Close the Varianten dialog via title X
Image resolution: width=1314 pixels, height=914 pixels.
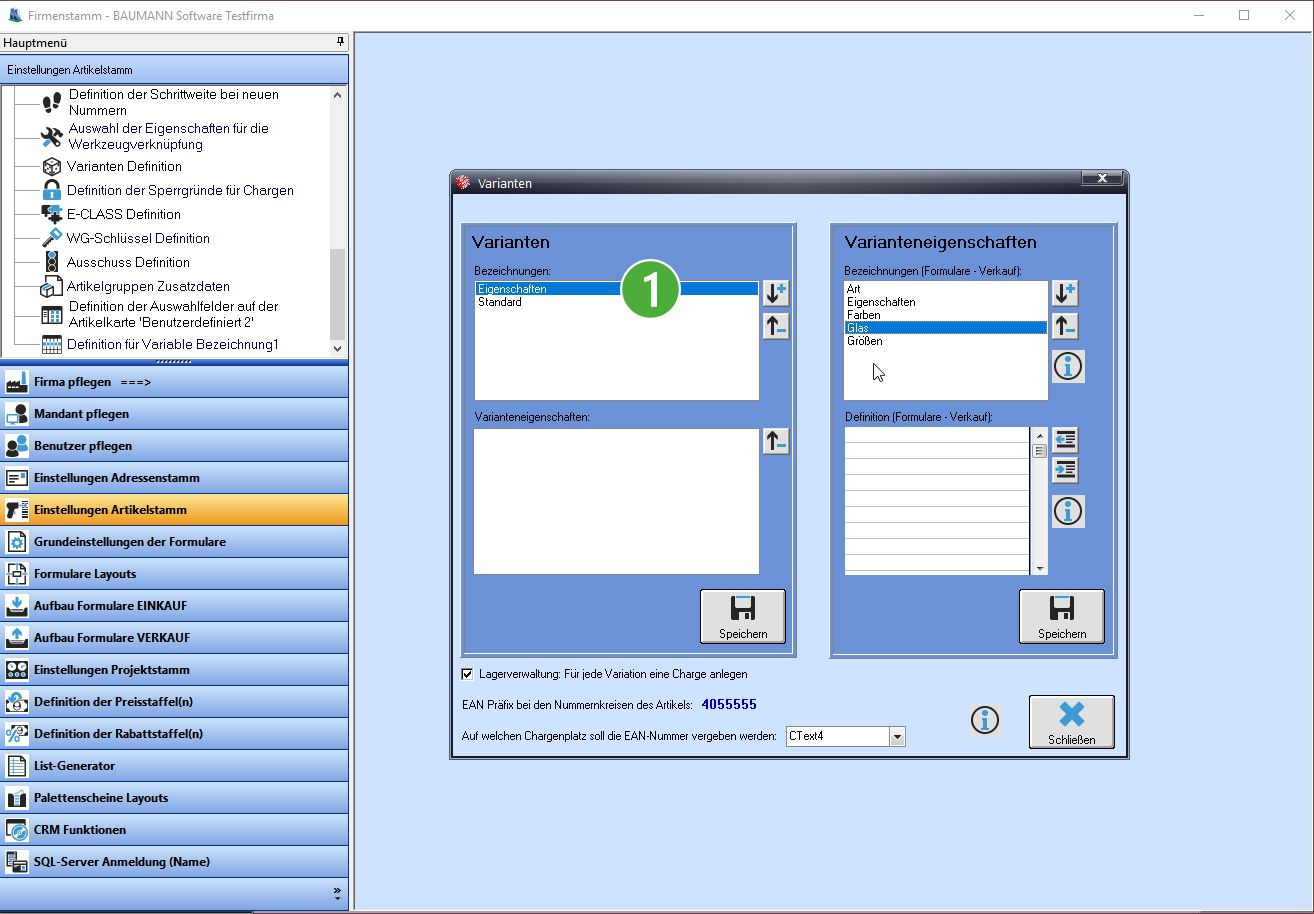point(1102,179)
